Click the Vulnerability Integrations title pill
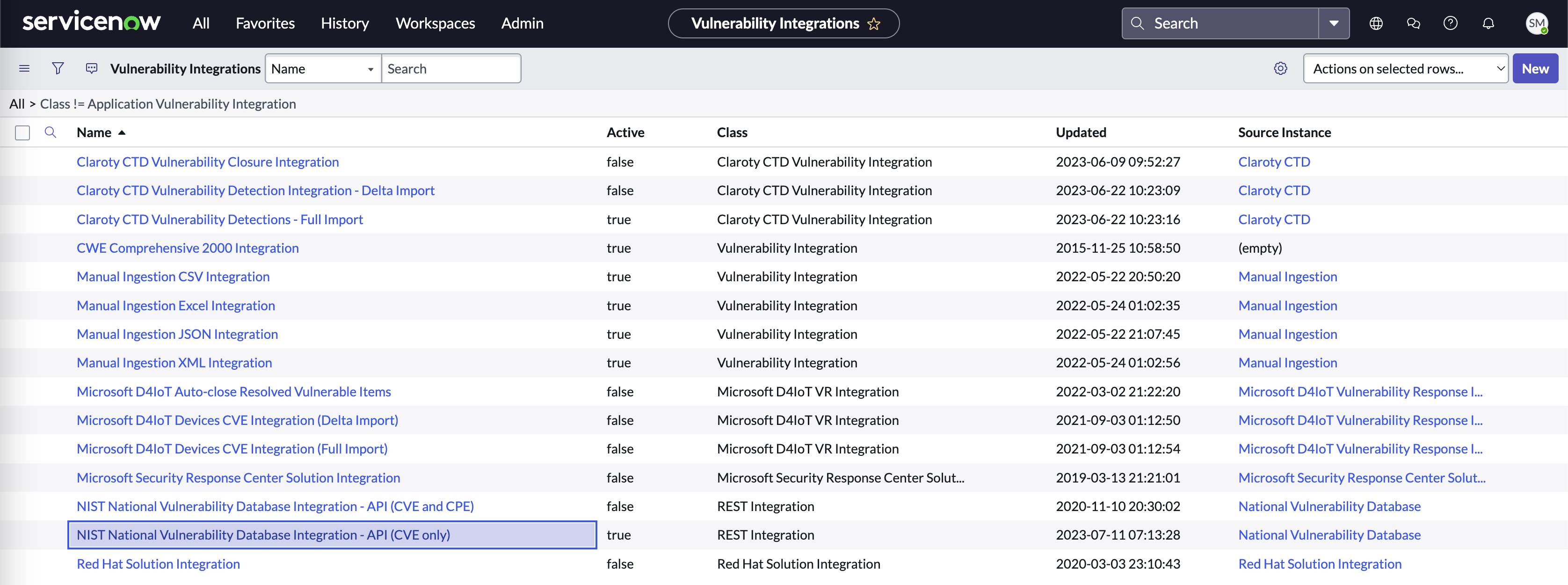The height and width of the screenshot is (585, 1568). pyautogui.click(x=784, y=23)
